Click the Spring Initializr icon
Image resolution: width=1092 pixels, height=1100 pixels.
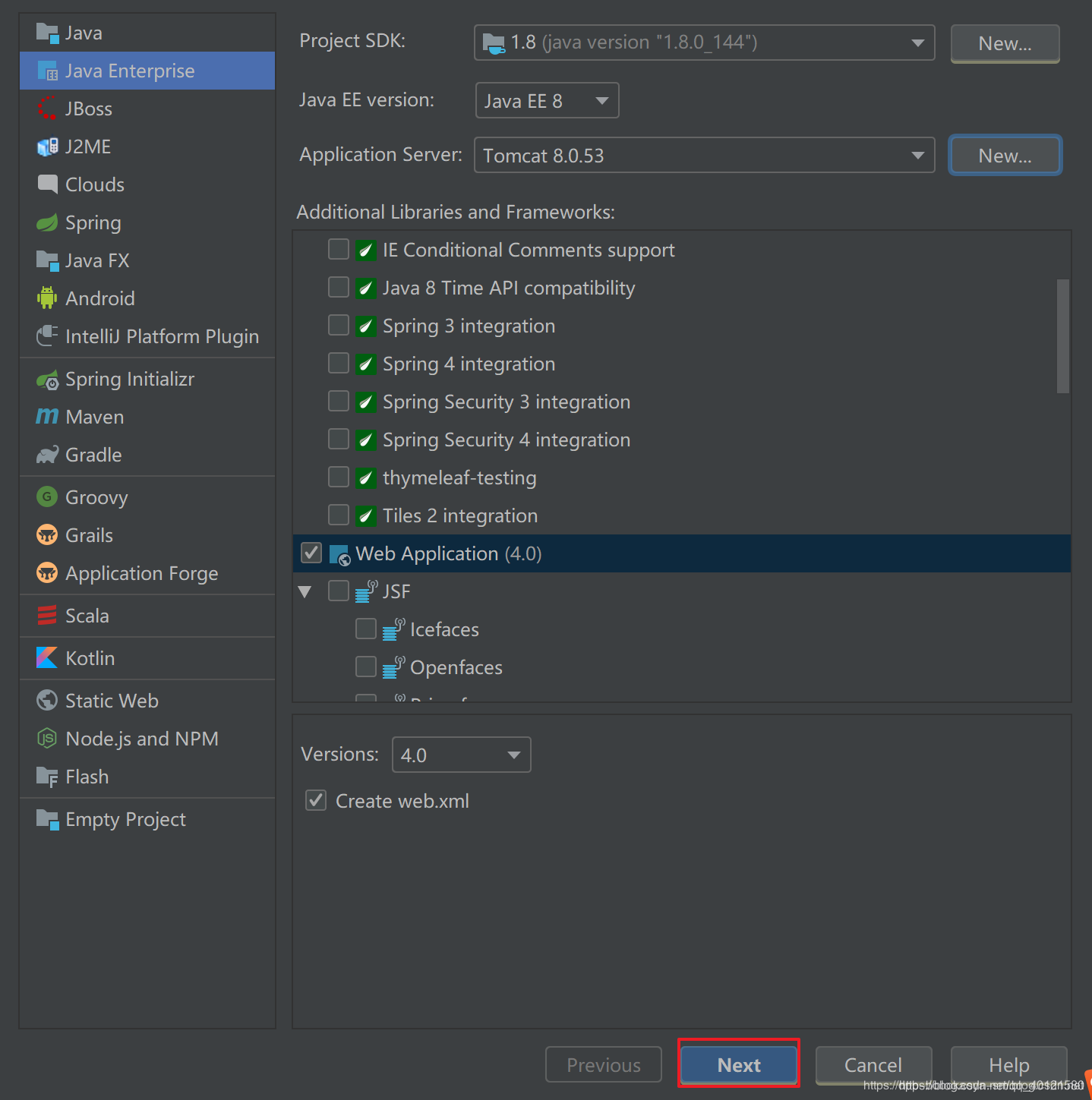click(x=47, y=379)
